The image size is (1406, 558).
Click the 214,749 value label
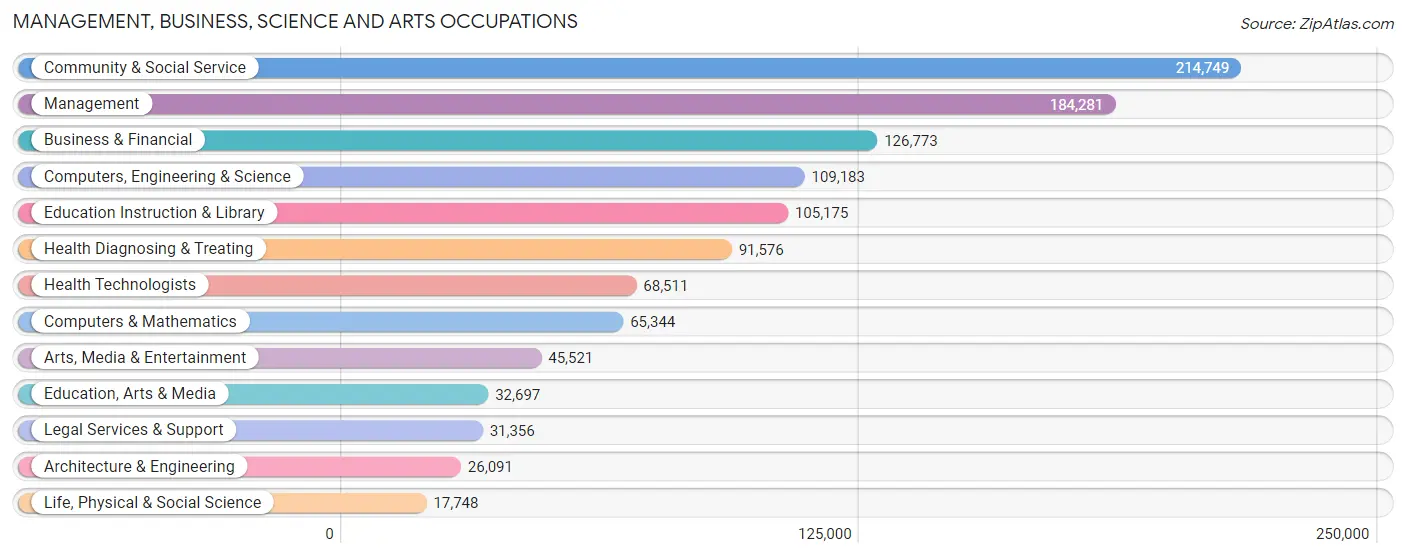(x=1202, y=68)
